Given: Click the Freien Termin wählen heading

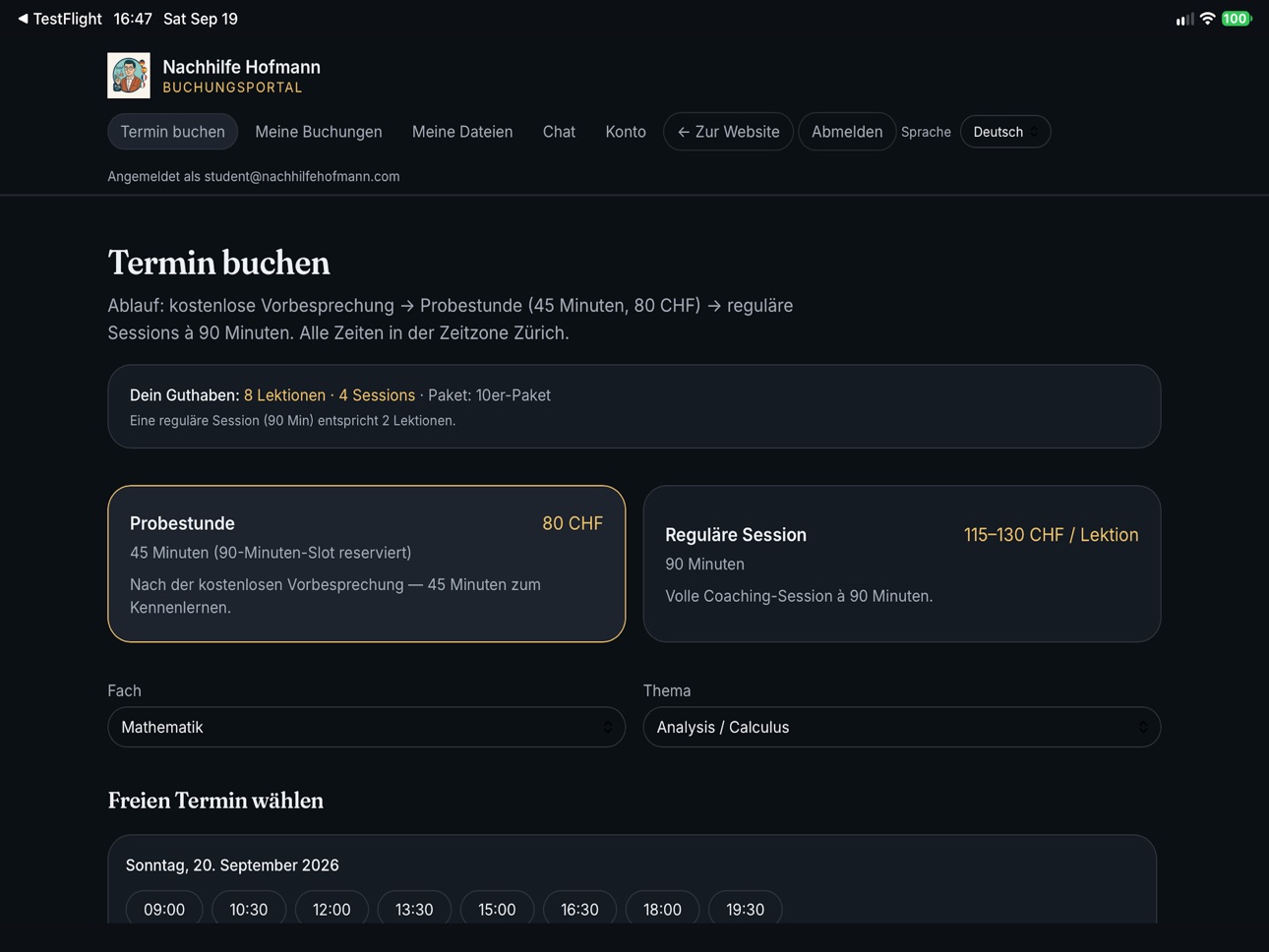Looking at the screenshot, I should [x=215, y=801].
